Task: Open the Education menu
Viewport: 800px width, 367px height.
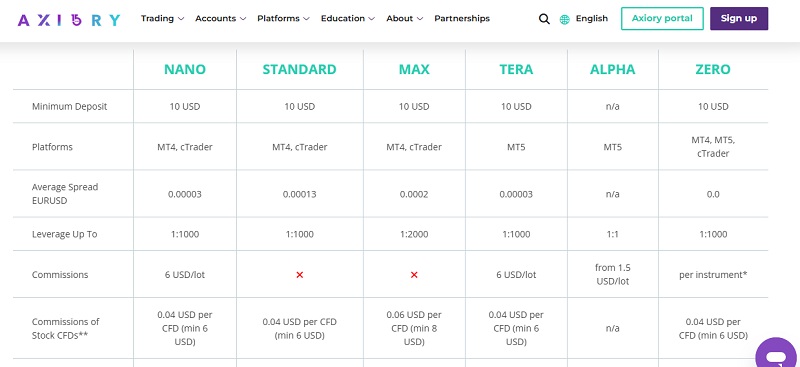Action: (x=347, y=18)
